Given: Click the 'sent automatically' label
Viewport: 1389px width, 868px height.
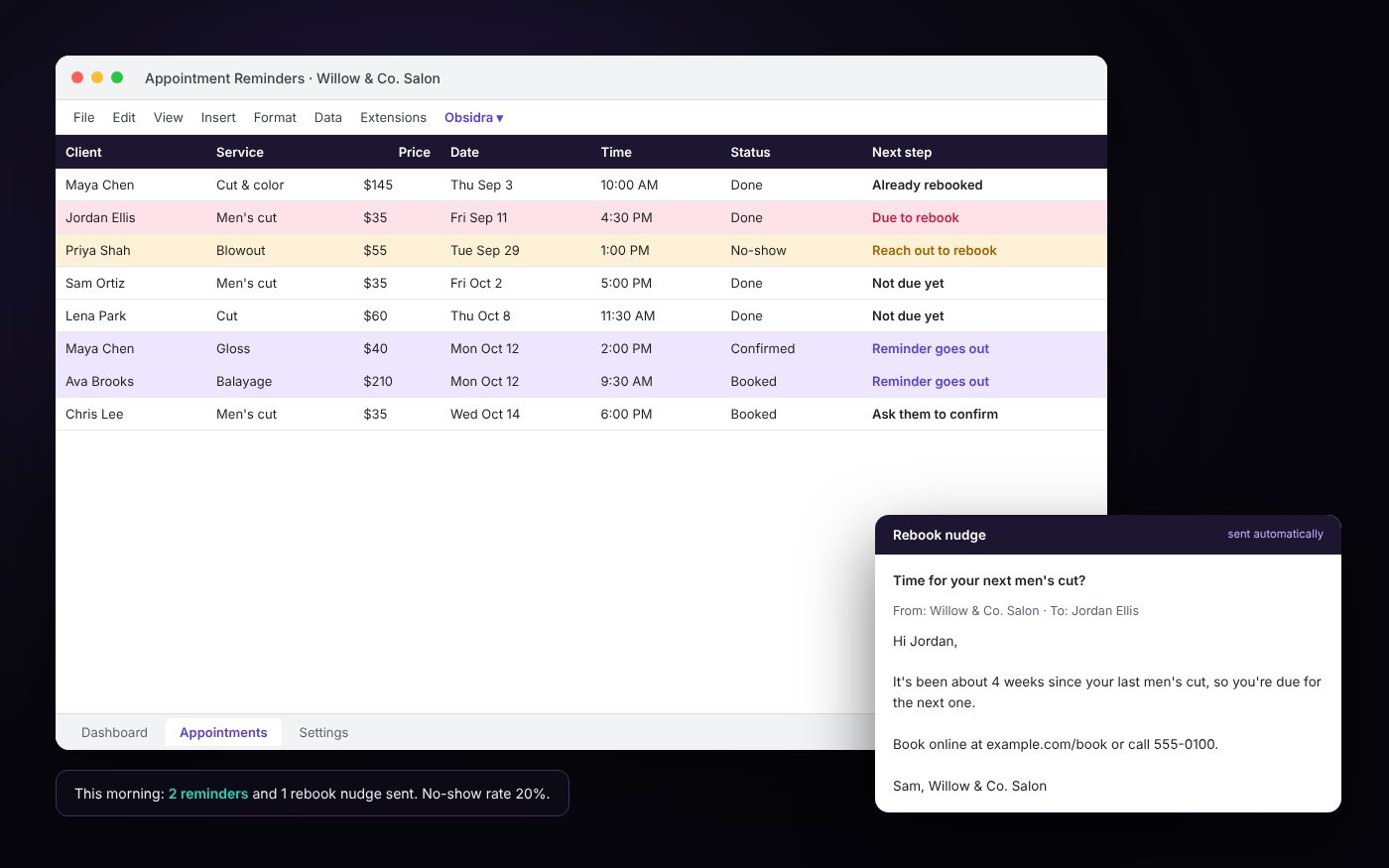Looking at the screenshot, I should point(1275,534).
